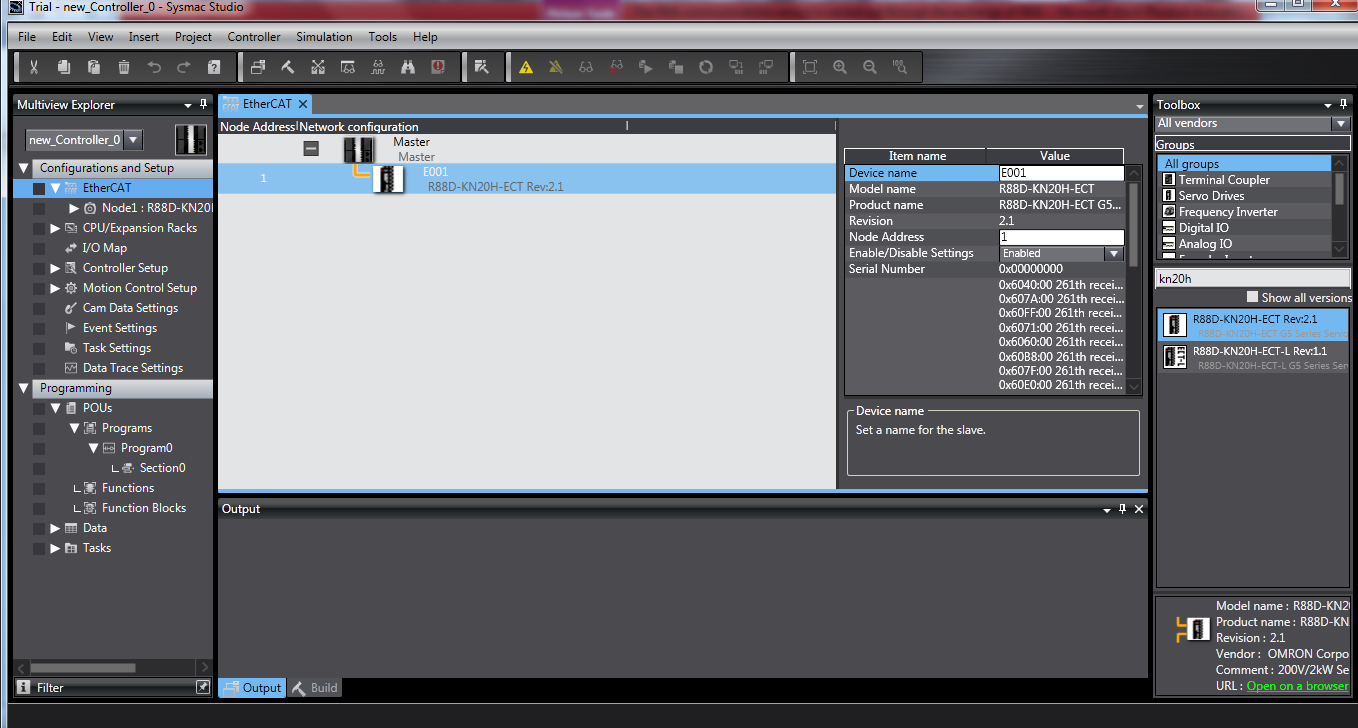
Task: Open the Simulation menu
Action: (x=324, y=37)
